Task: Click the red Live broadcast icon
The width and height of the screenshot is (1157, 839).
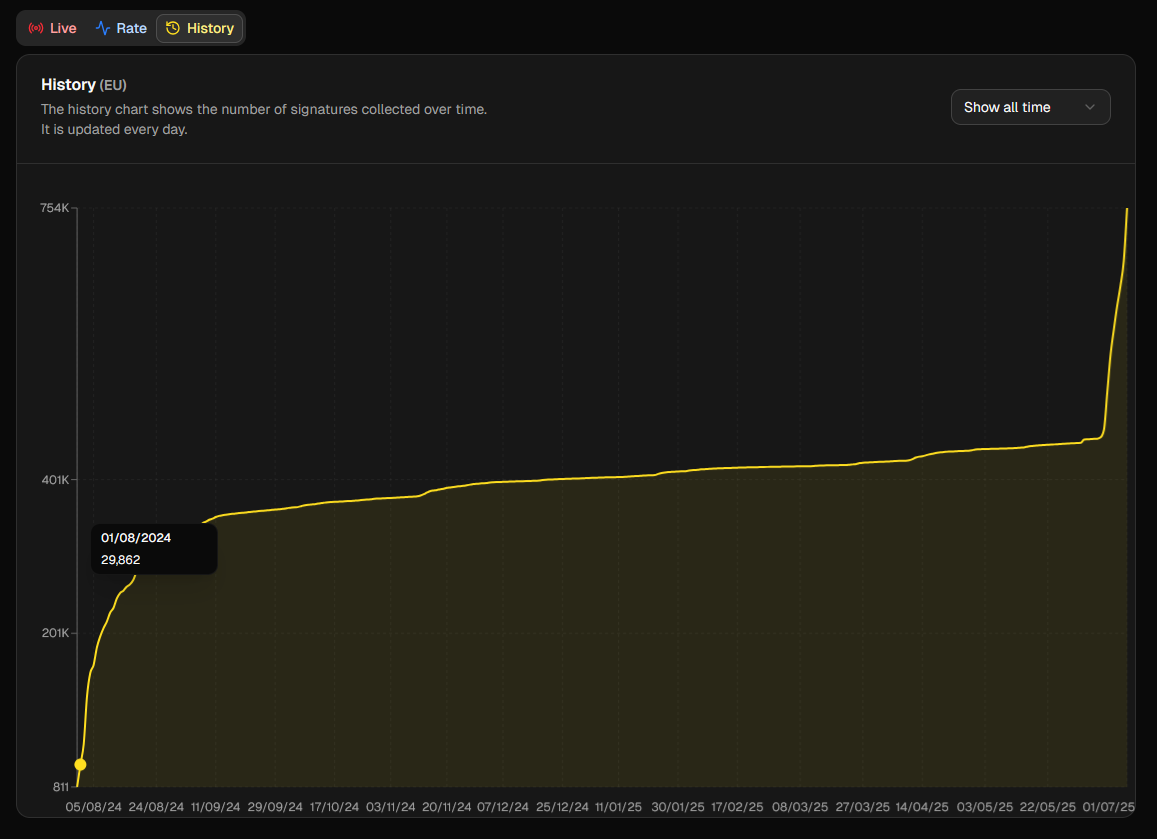Action: (35, 28)
